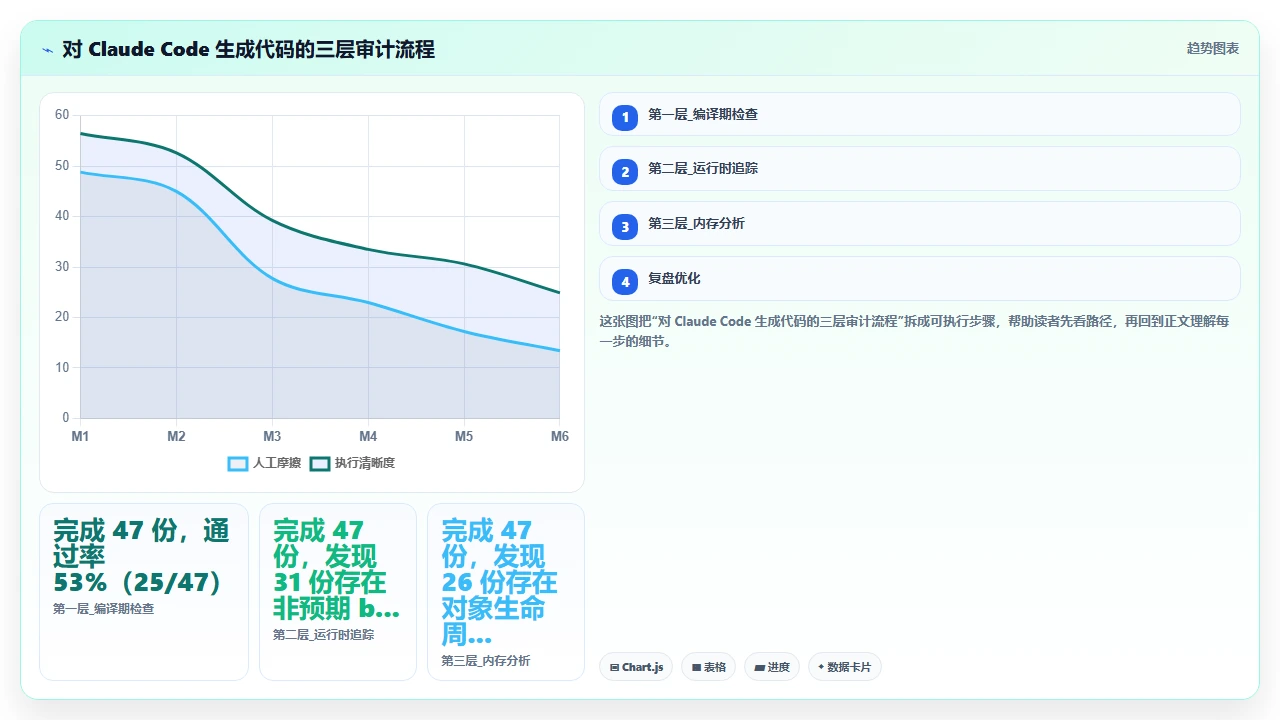The image size is (1280, 720).
Task: Toggle the 执行清晰度 legend swatch
Action: [x=320, y=463]
